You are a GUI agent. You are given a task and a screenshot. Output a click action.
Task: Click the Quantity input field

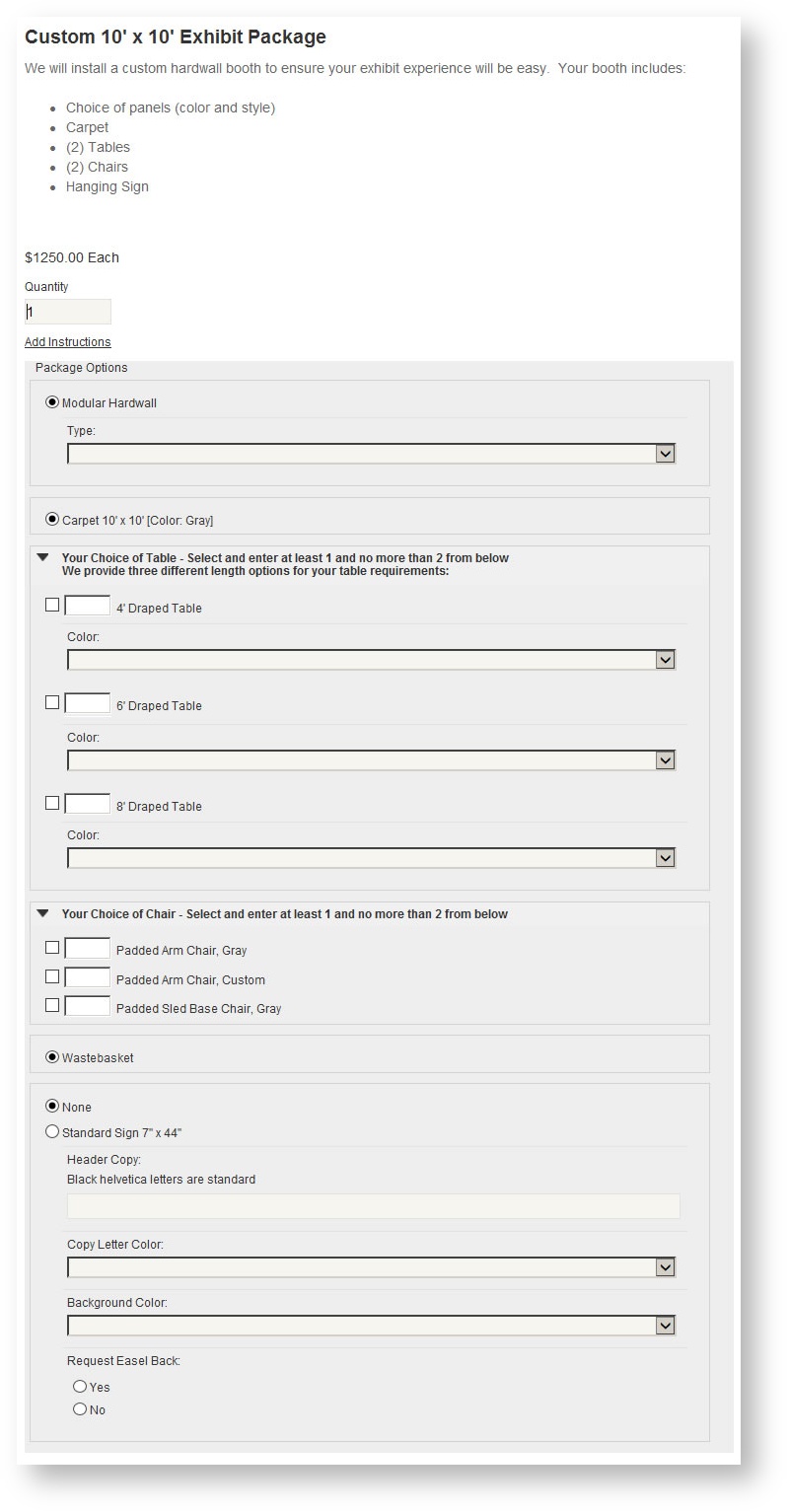click(x=68, y=312)
